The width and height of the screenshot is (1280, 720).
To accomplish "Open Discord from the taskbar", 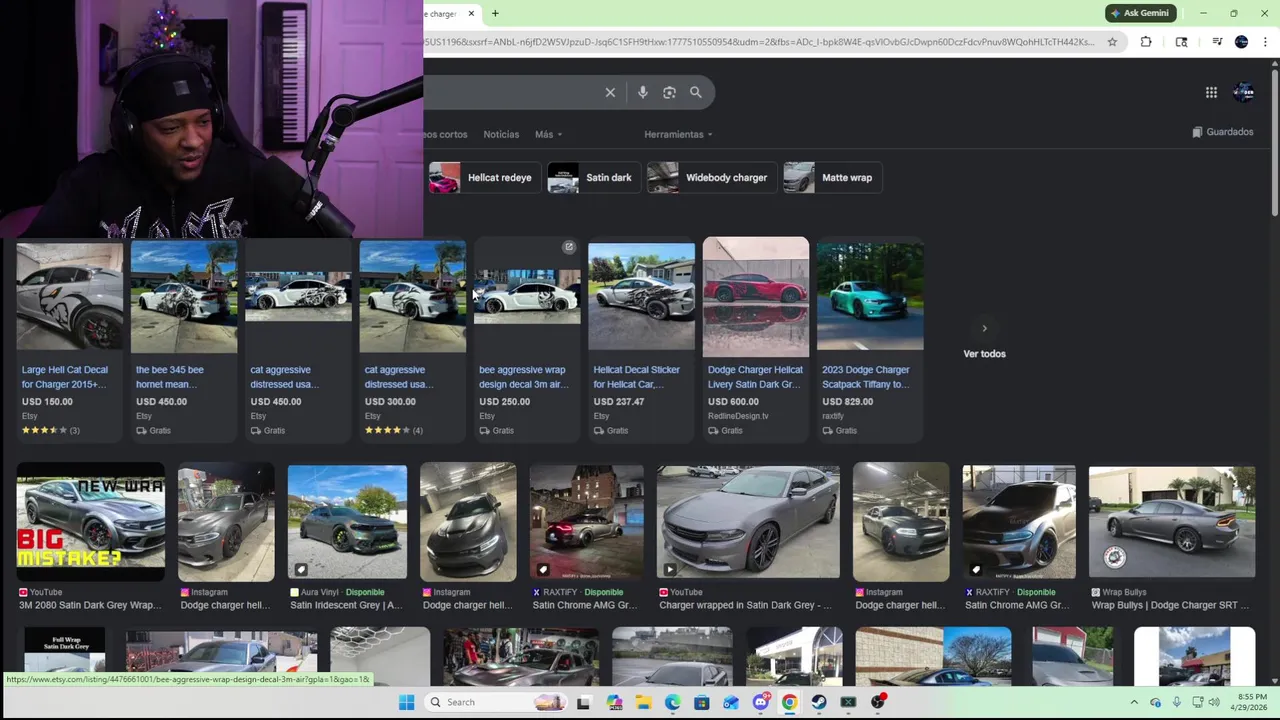I will tap(761, 702).
